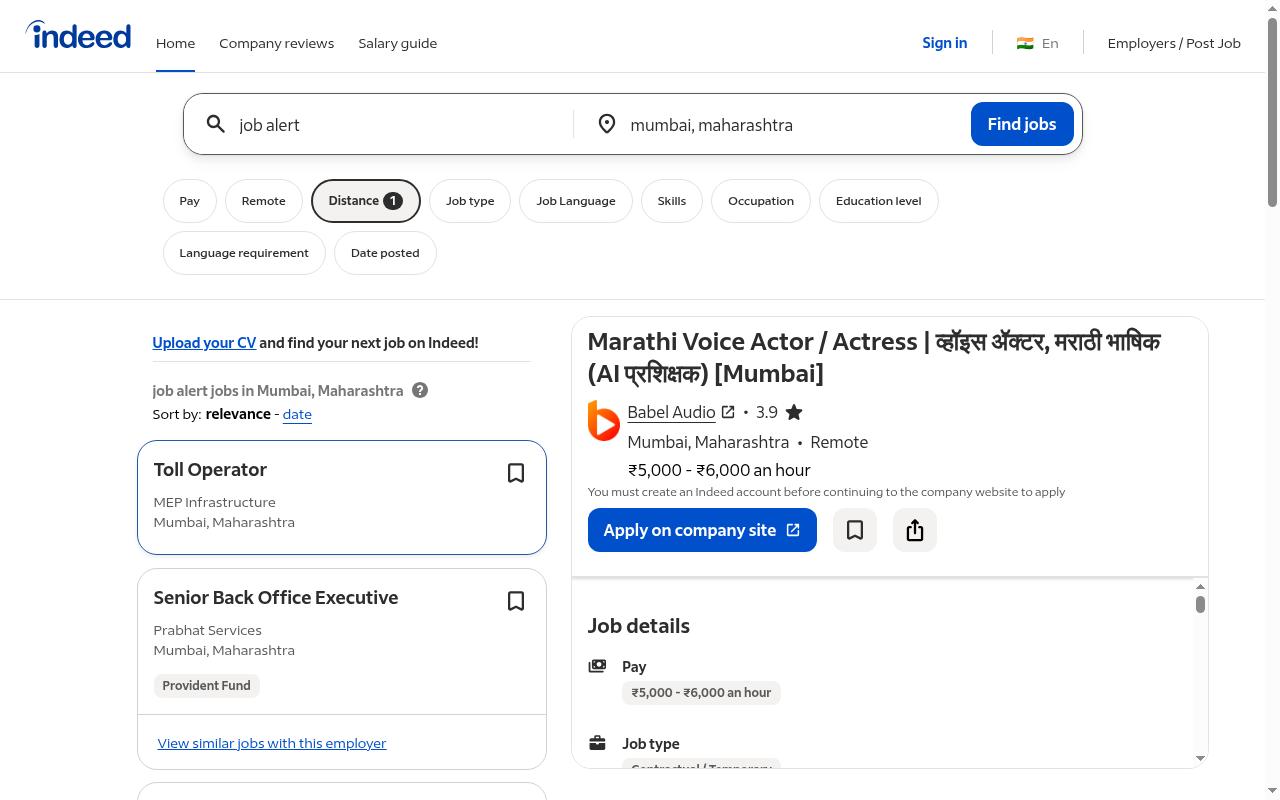Click the Provident Fund tag
The height and width of the screenshot is (800, 1280).
click(x=207, y=686)
